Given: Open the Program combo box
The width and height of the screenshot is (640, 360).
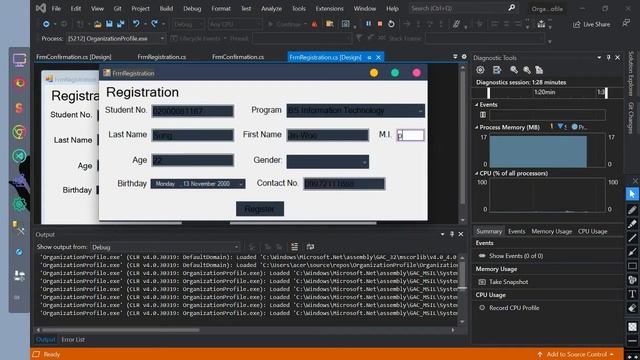Looking at the screenshot, I should coord(356,111).
